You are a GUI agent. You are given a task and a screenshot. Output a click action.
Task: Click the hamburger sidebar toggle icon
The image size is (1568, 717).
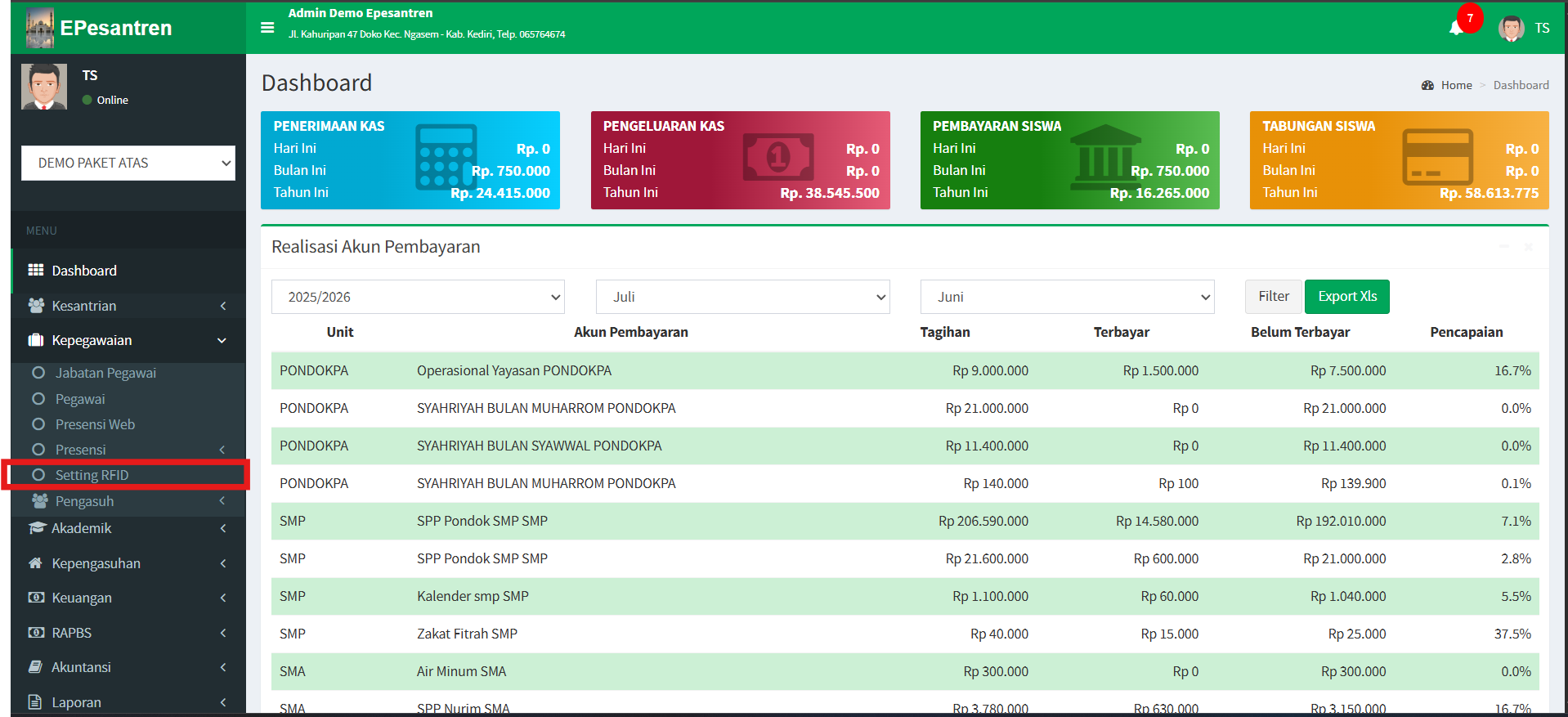click(267, 28)
